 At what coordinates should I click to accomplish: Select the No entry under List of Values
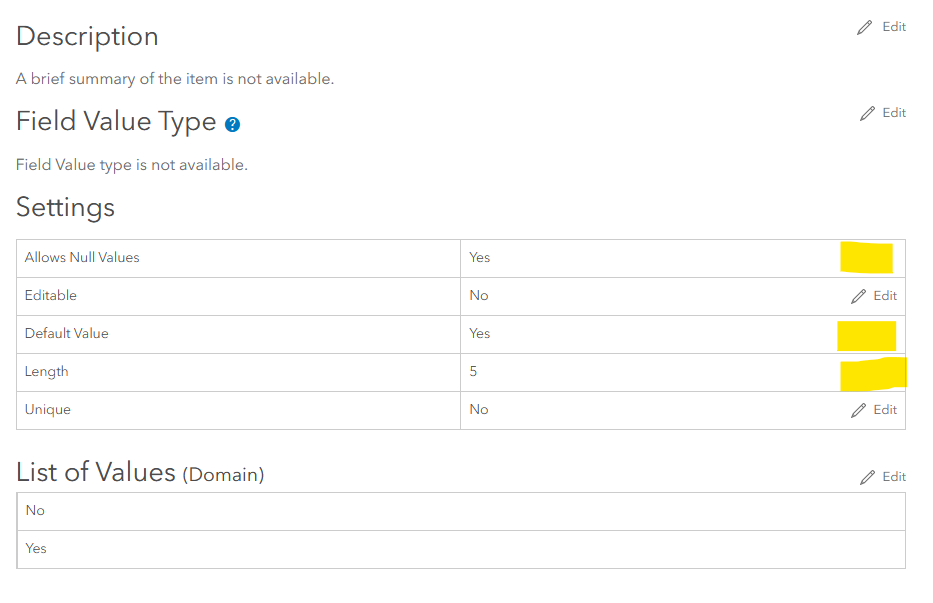click(x=35, y=510)
